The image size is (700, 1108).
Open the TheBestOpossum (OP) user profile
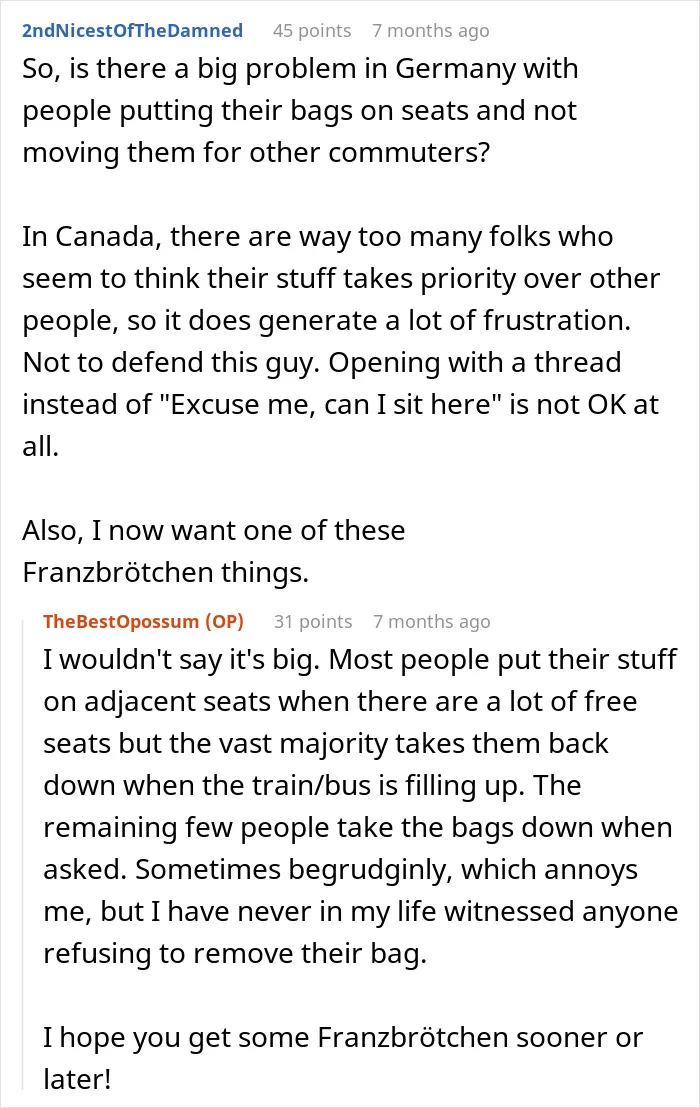(x=143, y=621)
